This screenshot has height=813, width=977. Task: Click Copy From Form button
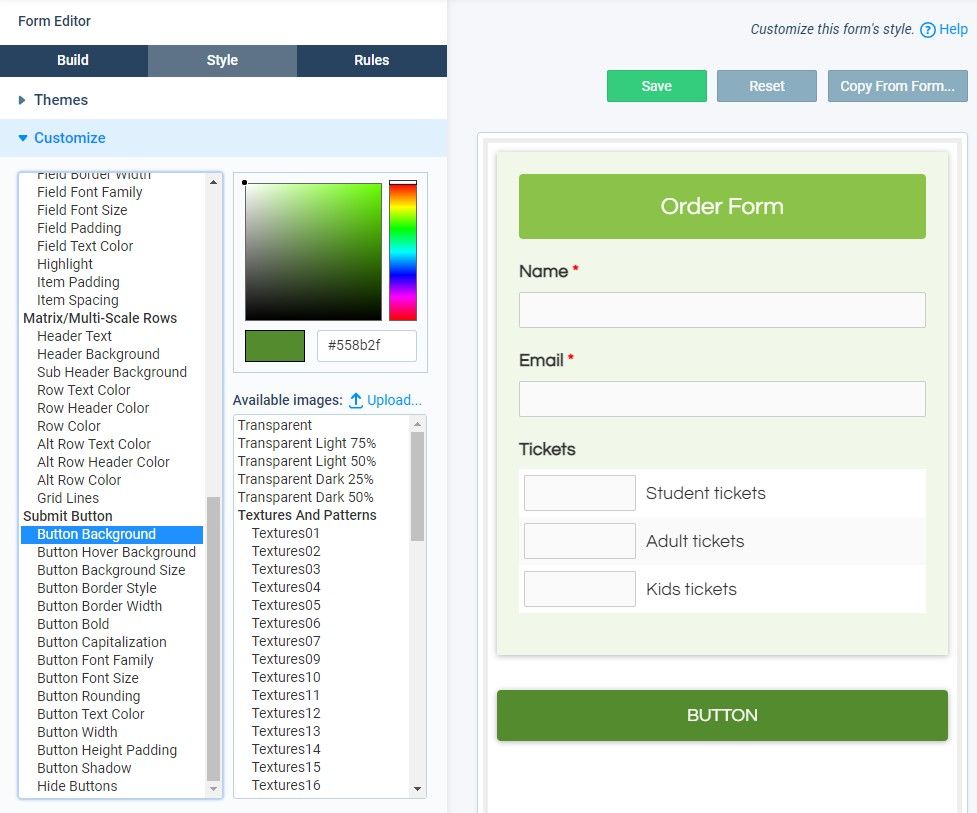pos(897,86)
